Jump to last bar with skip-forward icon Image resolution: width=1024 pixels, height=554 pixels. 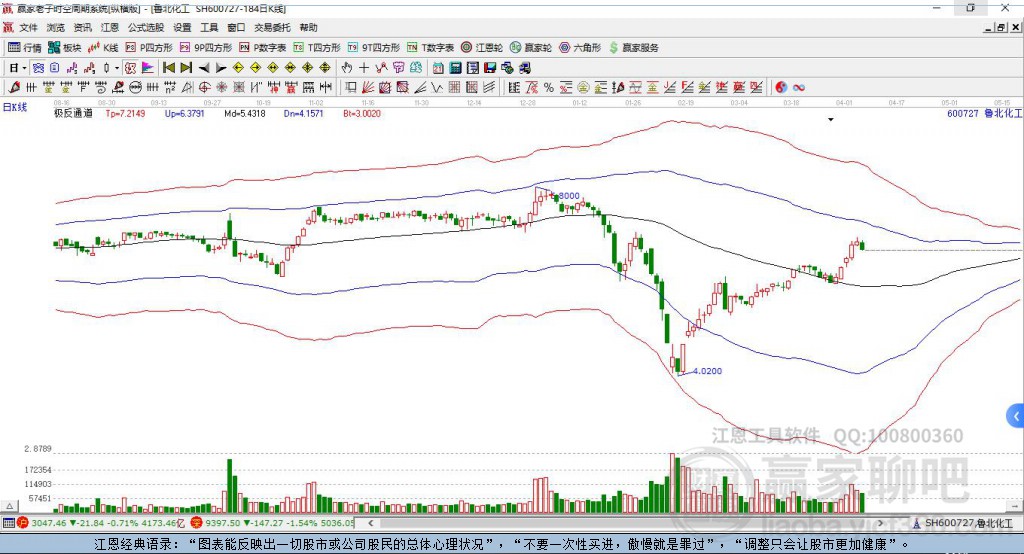tap(186, 68)
